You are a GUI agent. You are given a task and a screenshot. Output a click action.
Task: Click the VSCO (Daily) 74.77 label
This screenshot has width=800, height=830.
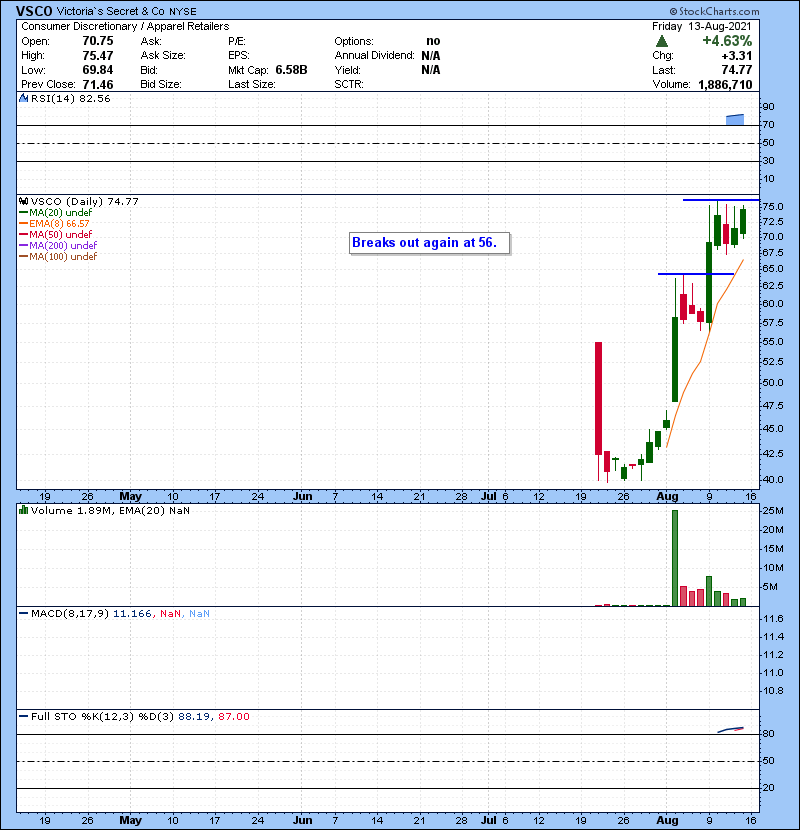85,201
